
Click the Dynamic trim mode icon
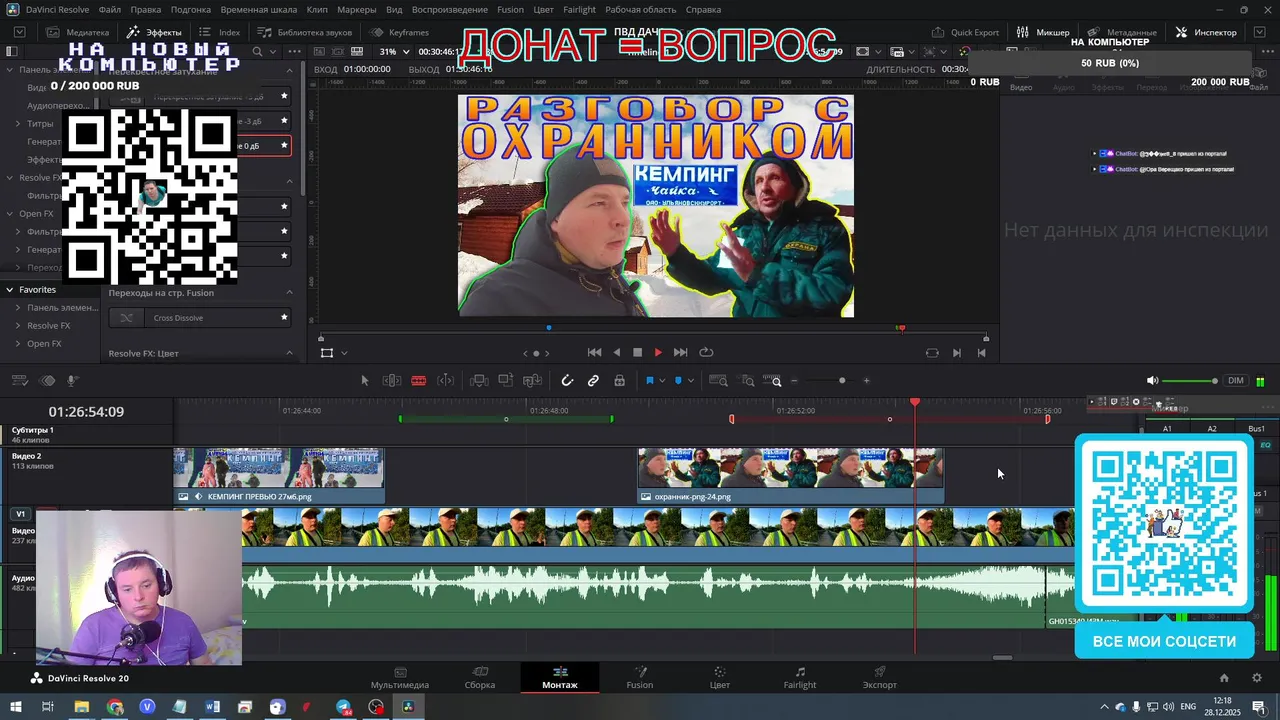[446, 380]
